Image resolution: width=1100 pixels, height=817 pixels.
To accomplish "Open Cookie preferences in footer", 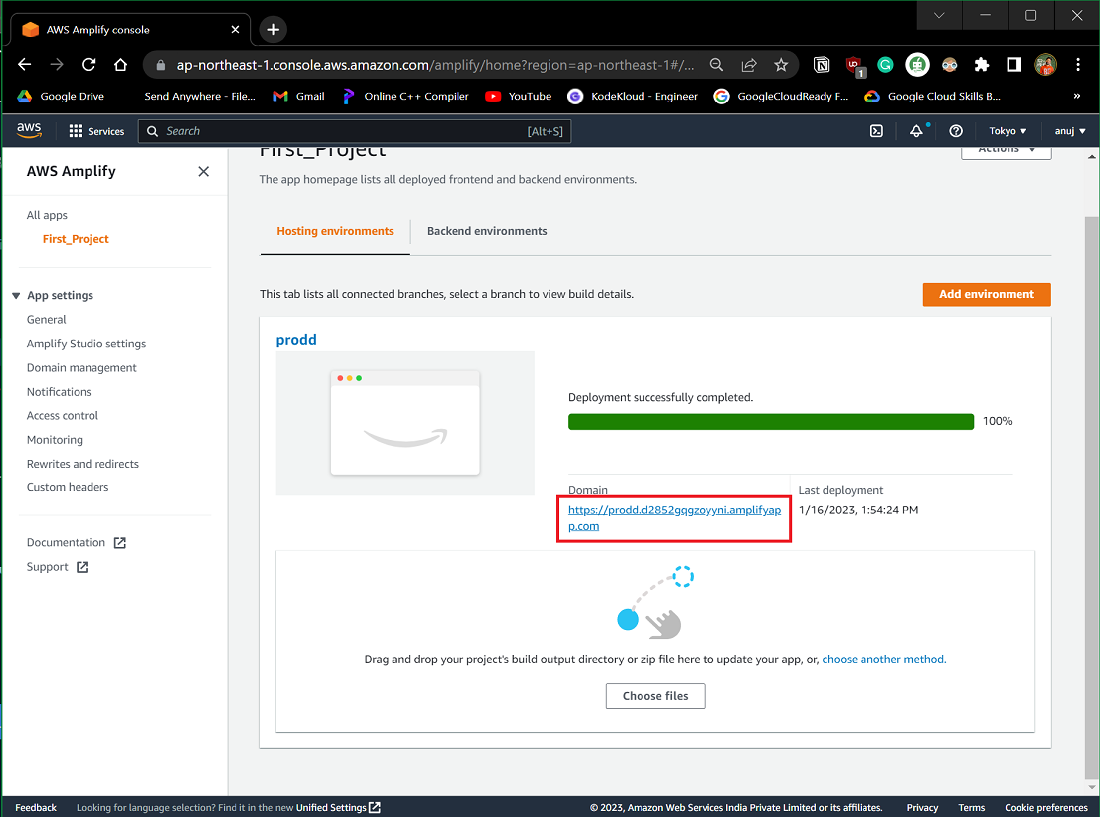I will [x=1046, y=808].
